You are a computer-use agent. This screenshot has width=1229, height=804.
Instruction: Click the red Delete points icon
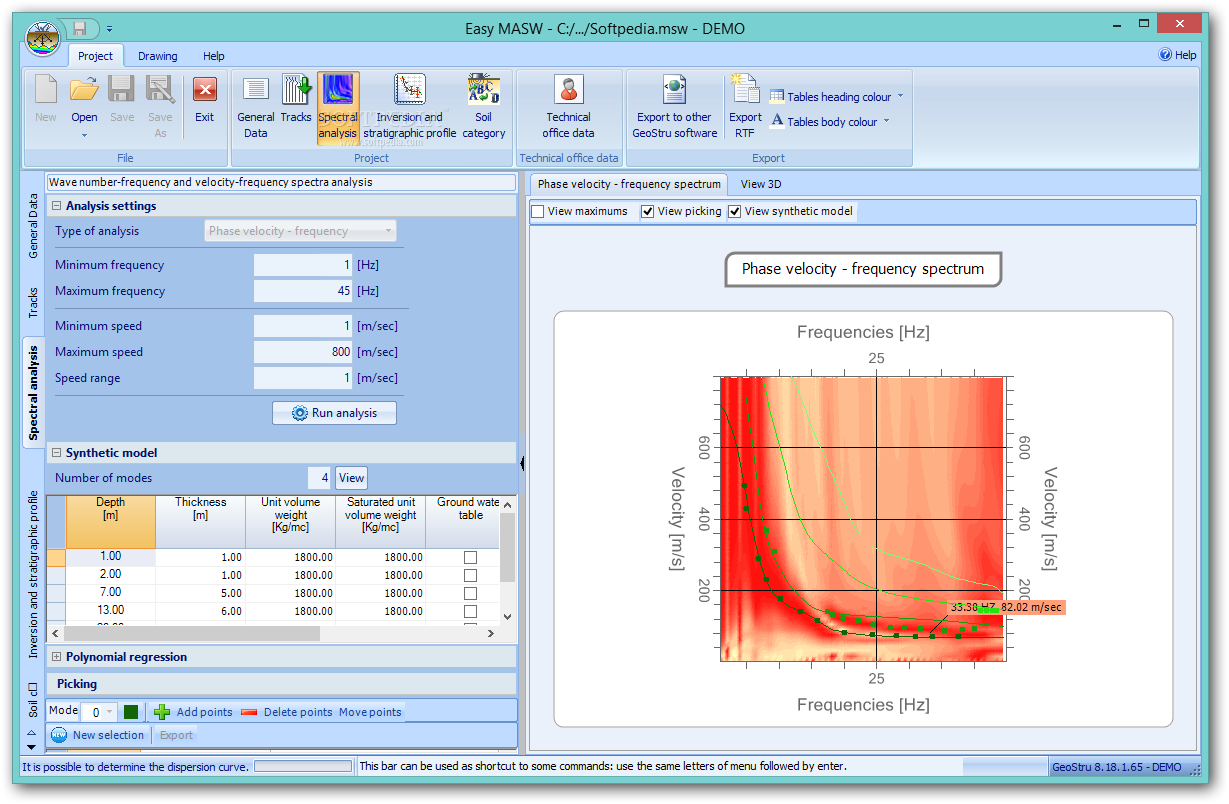click(x=249, y=712)
